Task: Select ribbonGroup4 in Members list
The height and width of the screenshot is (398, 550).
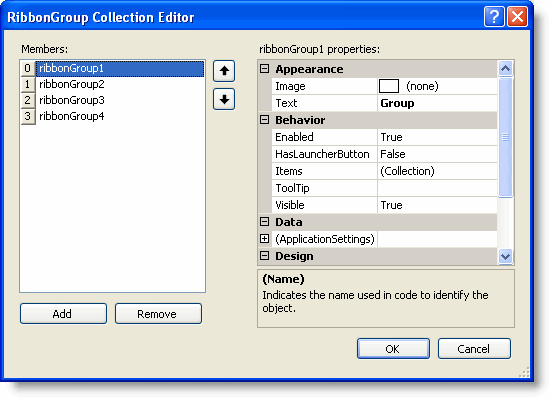Action: pos(120,116)
